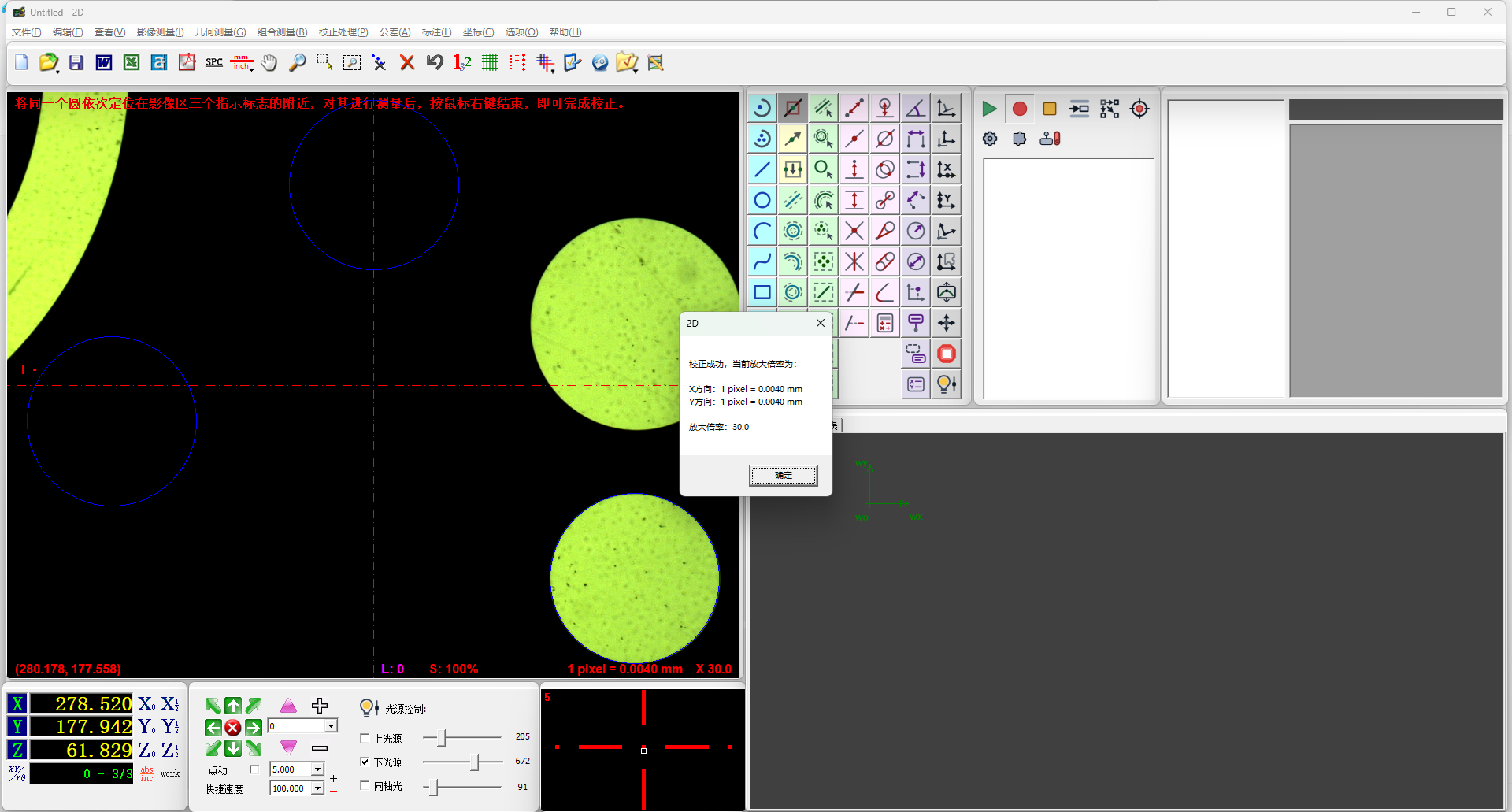
Task: Click the undo arrow icon
Action: (x=435, y=62)
